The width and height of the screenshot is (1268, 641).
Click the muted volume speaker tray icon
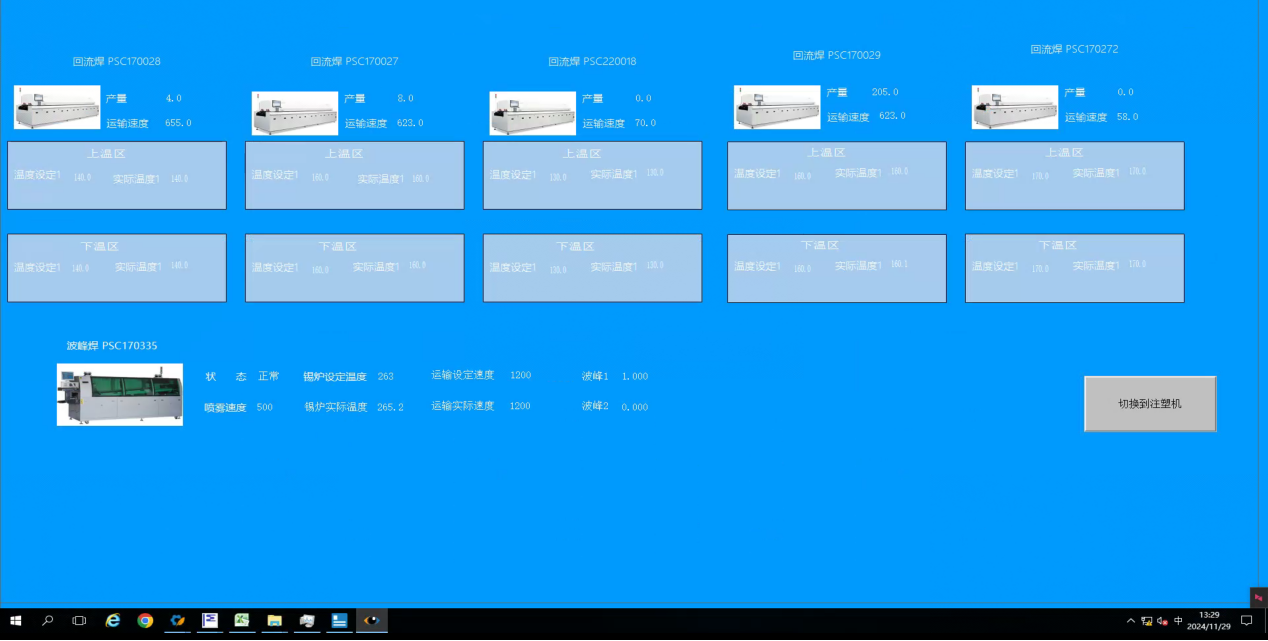click(x=1162, y=621)
